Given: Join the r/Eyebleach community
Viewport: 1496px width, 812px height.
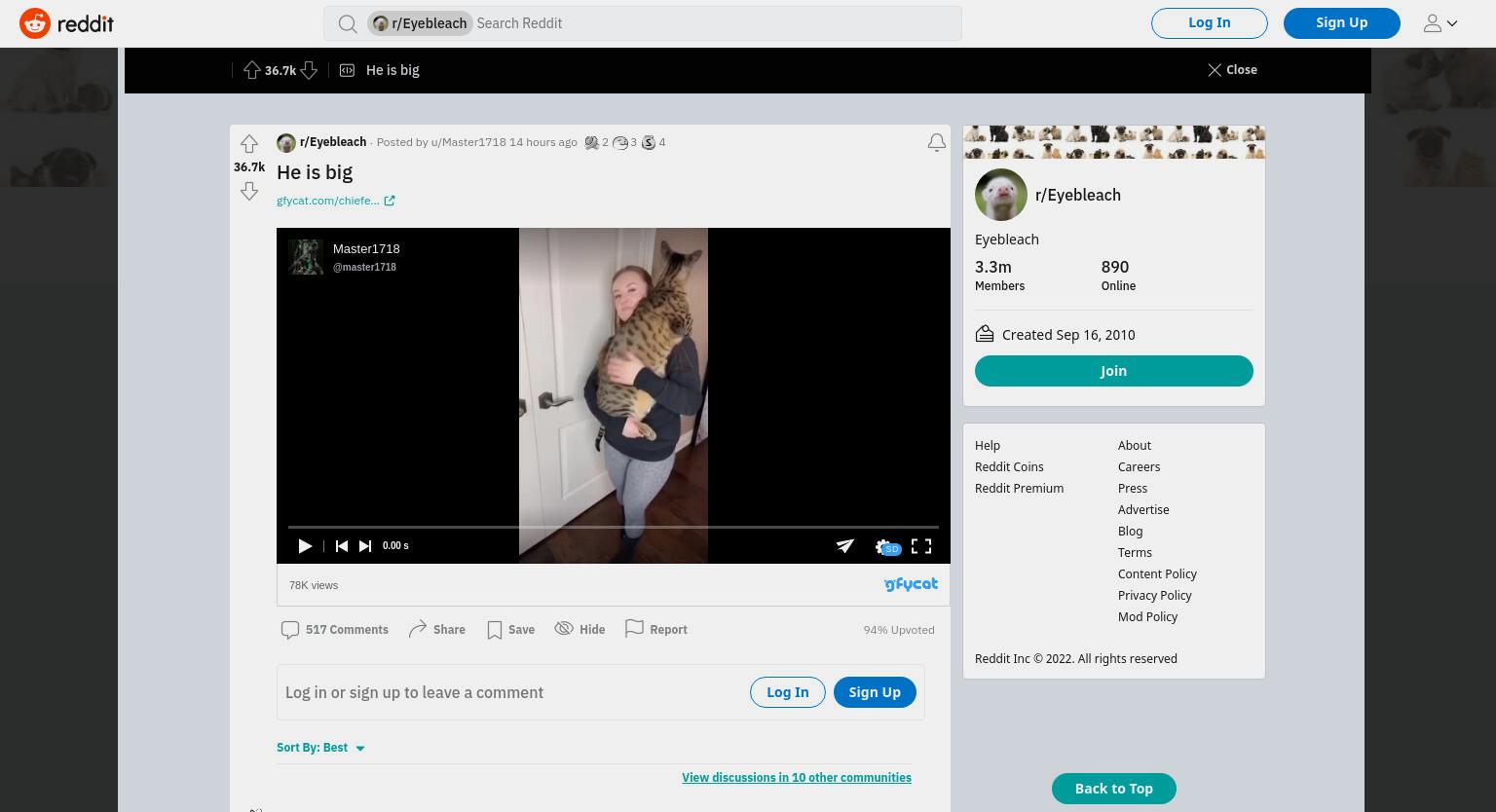Looking at the screenshot, I should (1114, 371).
